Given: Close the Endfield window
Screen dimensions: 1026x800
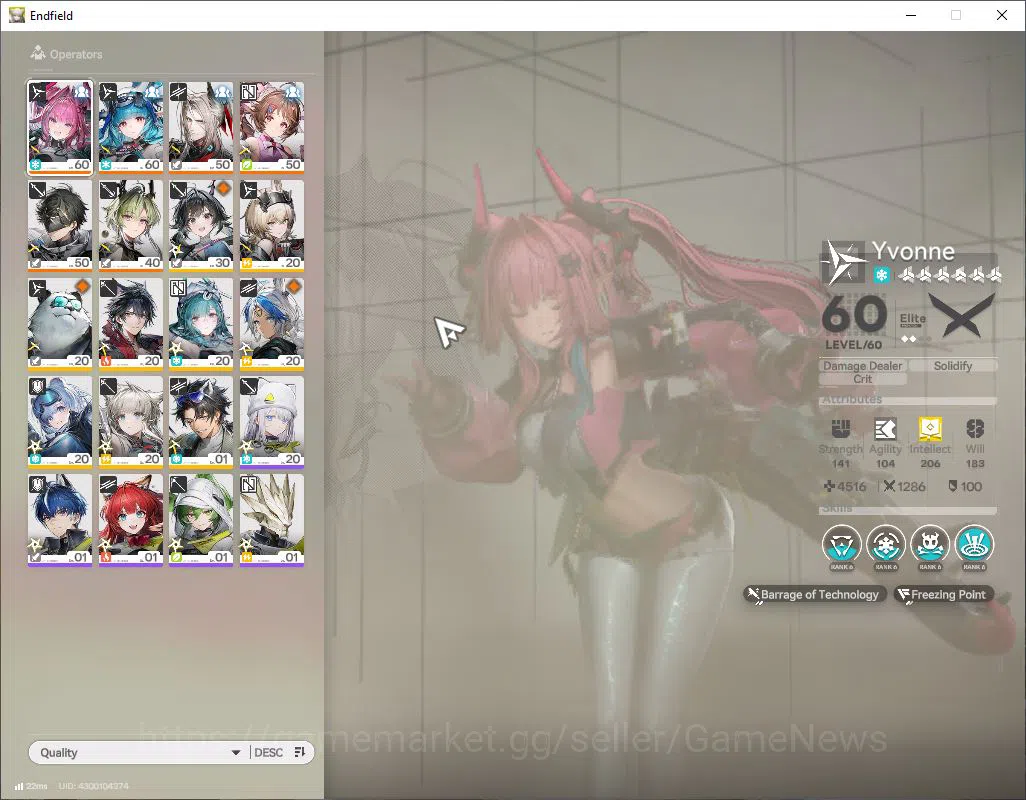Looking at the screenshot, I should tap(1001, 15).
